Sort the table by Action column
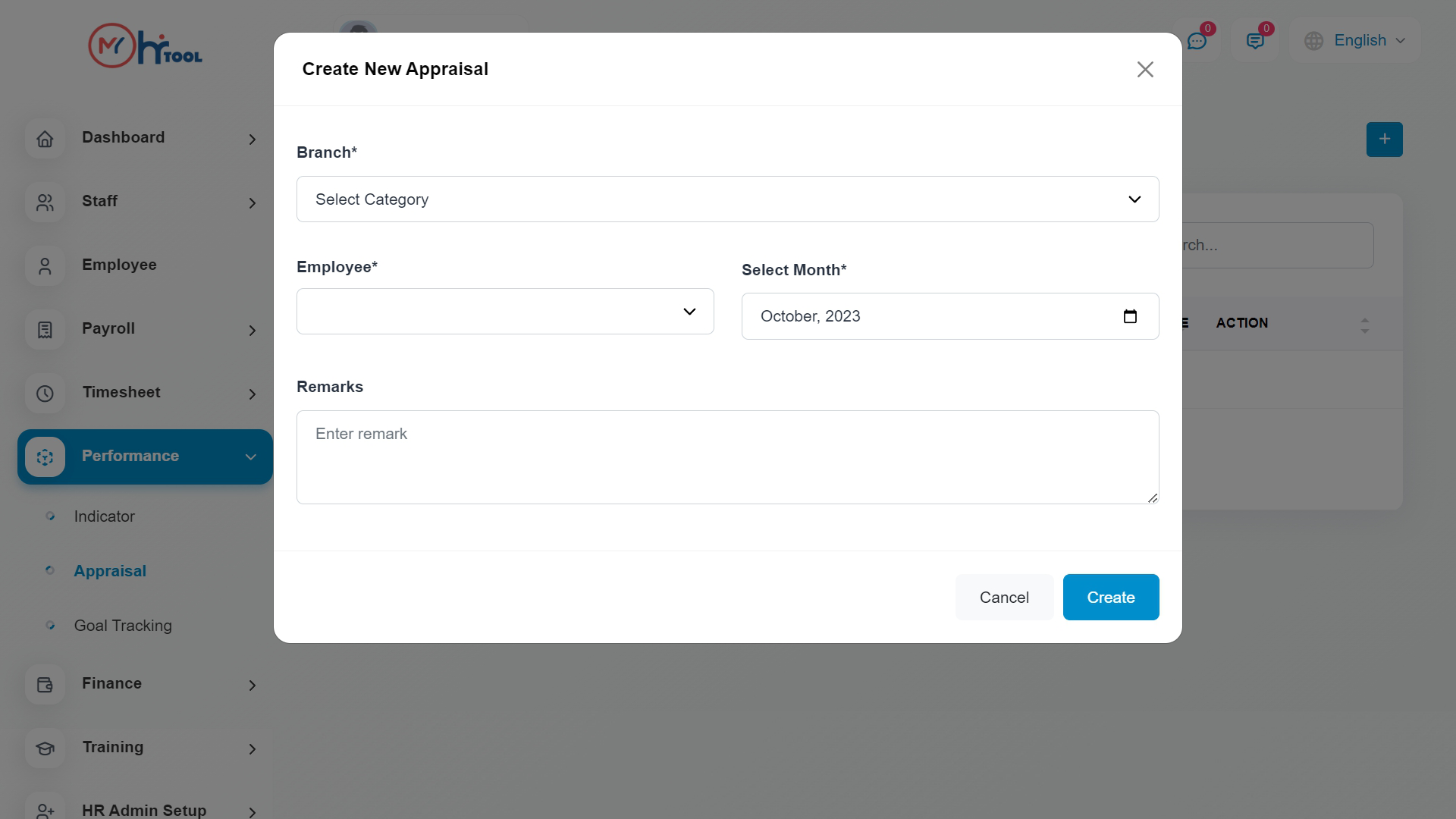This screenshot has height=819, width=1456. (x=1364, y=325)
